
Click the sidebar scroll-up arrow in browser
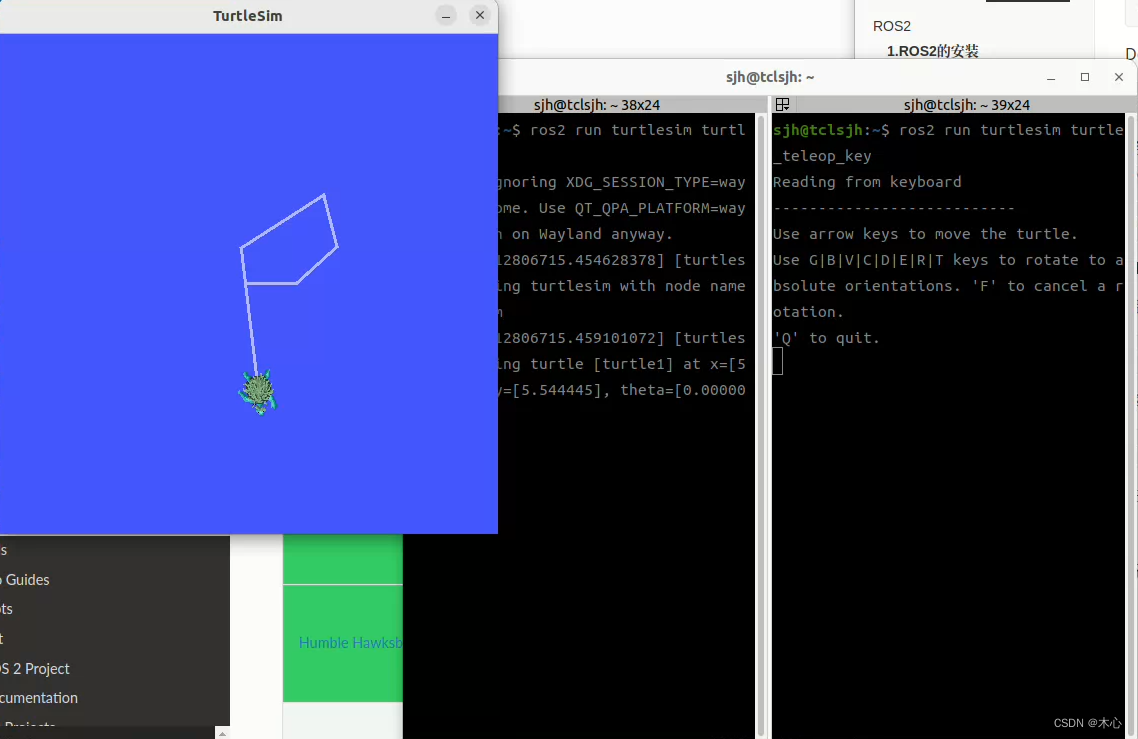coord(222,733)
